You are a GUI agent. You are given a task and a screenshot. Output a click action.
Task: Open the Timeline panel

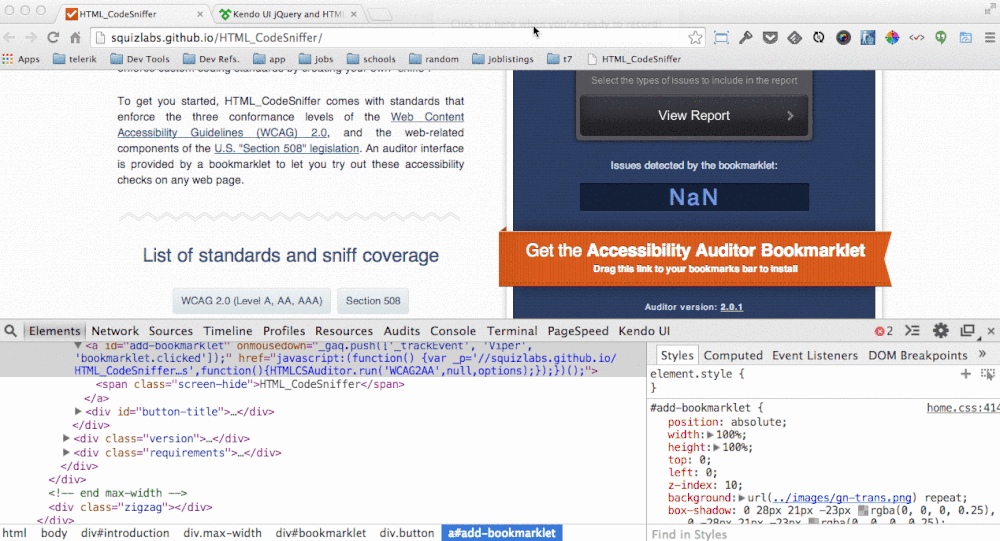coord(228,330)
